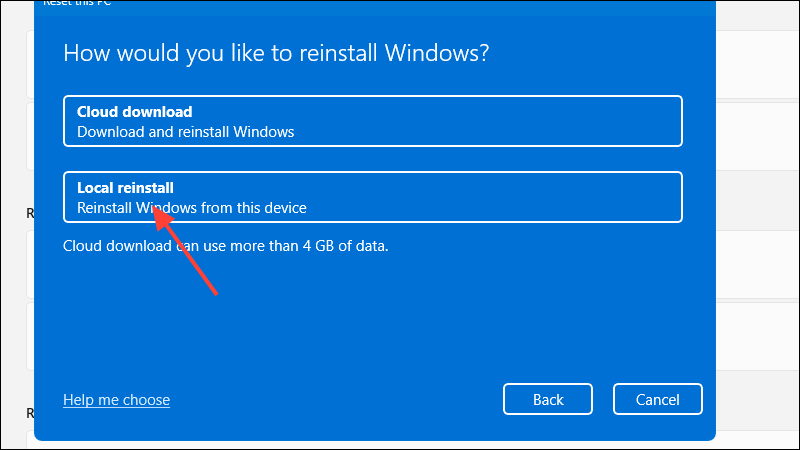Screen dimensions: 800x450
Task: Choose the Cloud download option
Action: [x=372, y=121]
